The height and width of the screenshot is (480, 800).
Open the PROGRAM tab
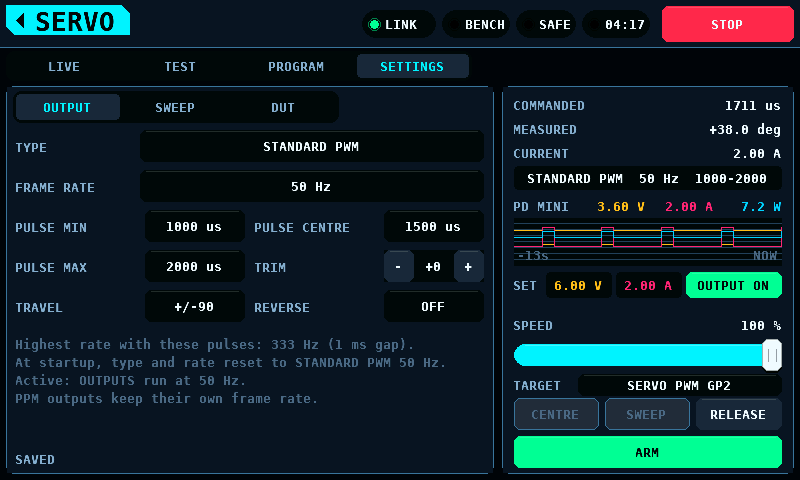[296, 66]
